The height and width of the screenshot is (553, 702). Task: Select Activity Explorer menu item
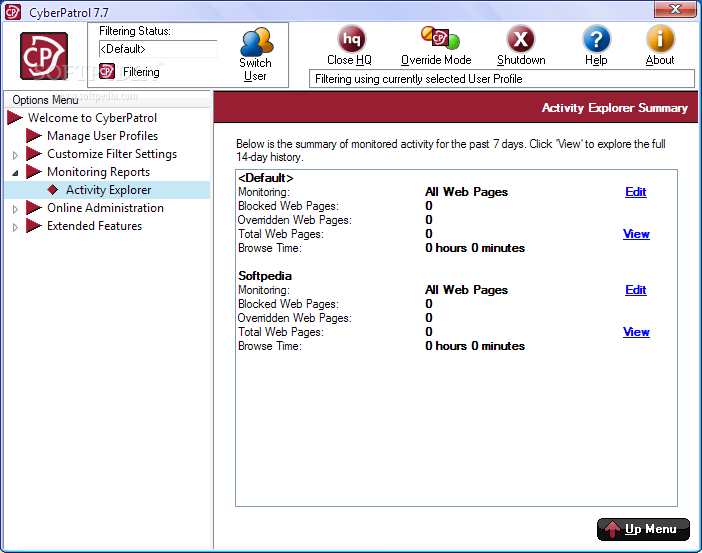[x=108, y=190]
